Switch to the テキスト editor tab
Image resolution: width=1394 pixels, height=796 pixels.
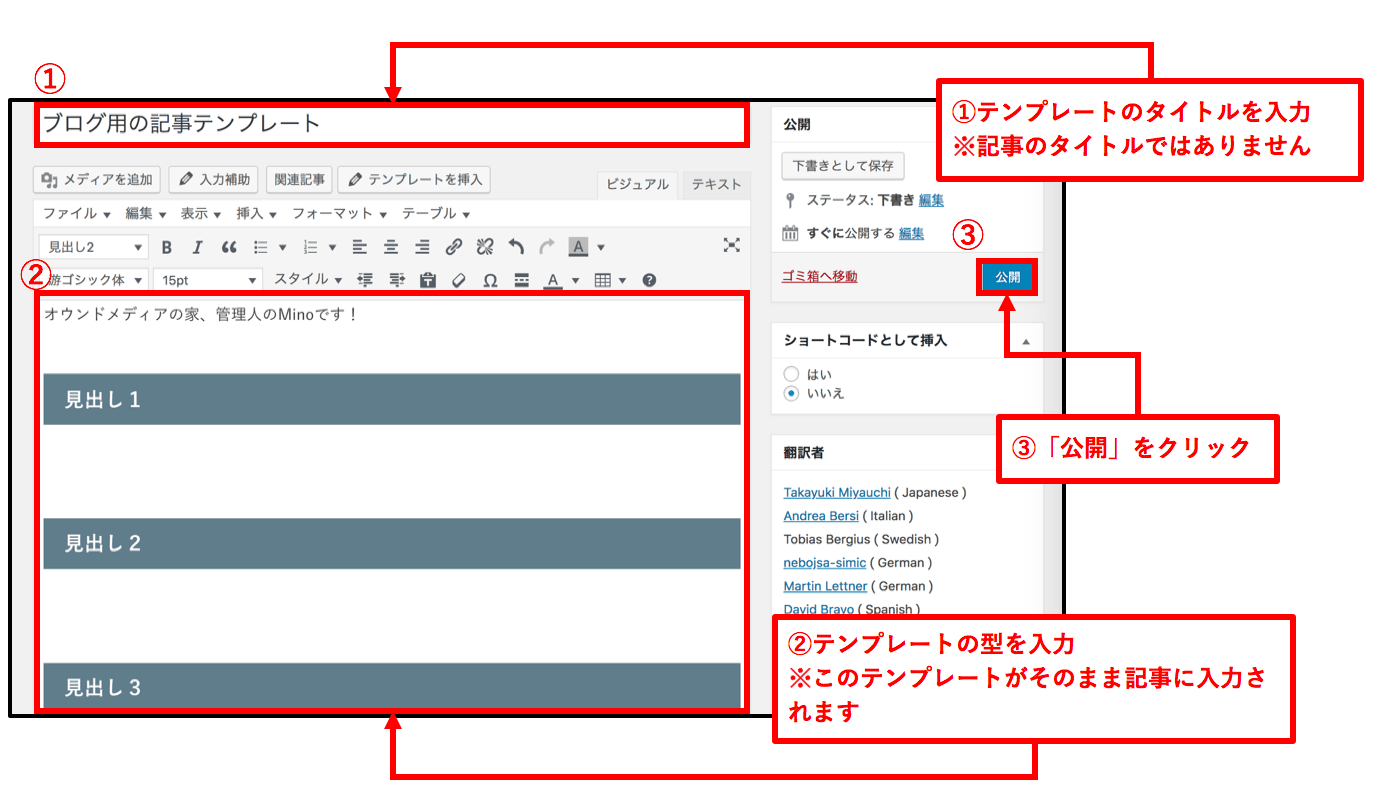(x=717, y=184)
